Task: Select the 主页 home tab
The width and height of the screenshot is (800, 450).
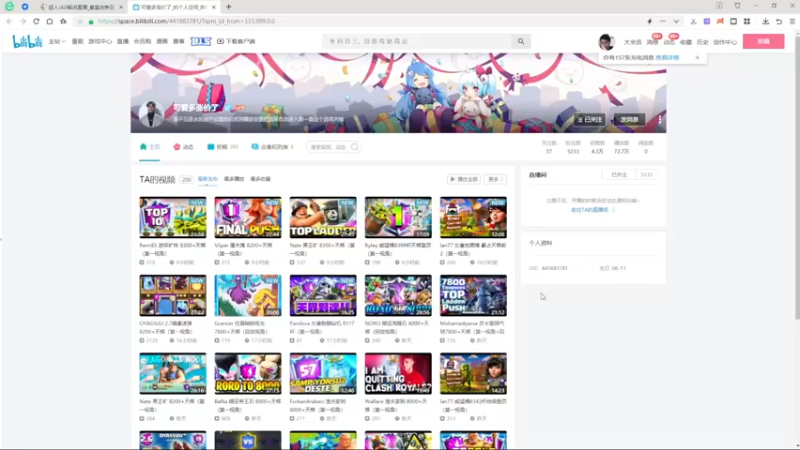Action: [150, 147]
